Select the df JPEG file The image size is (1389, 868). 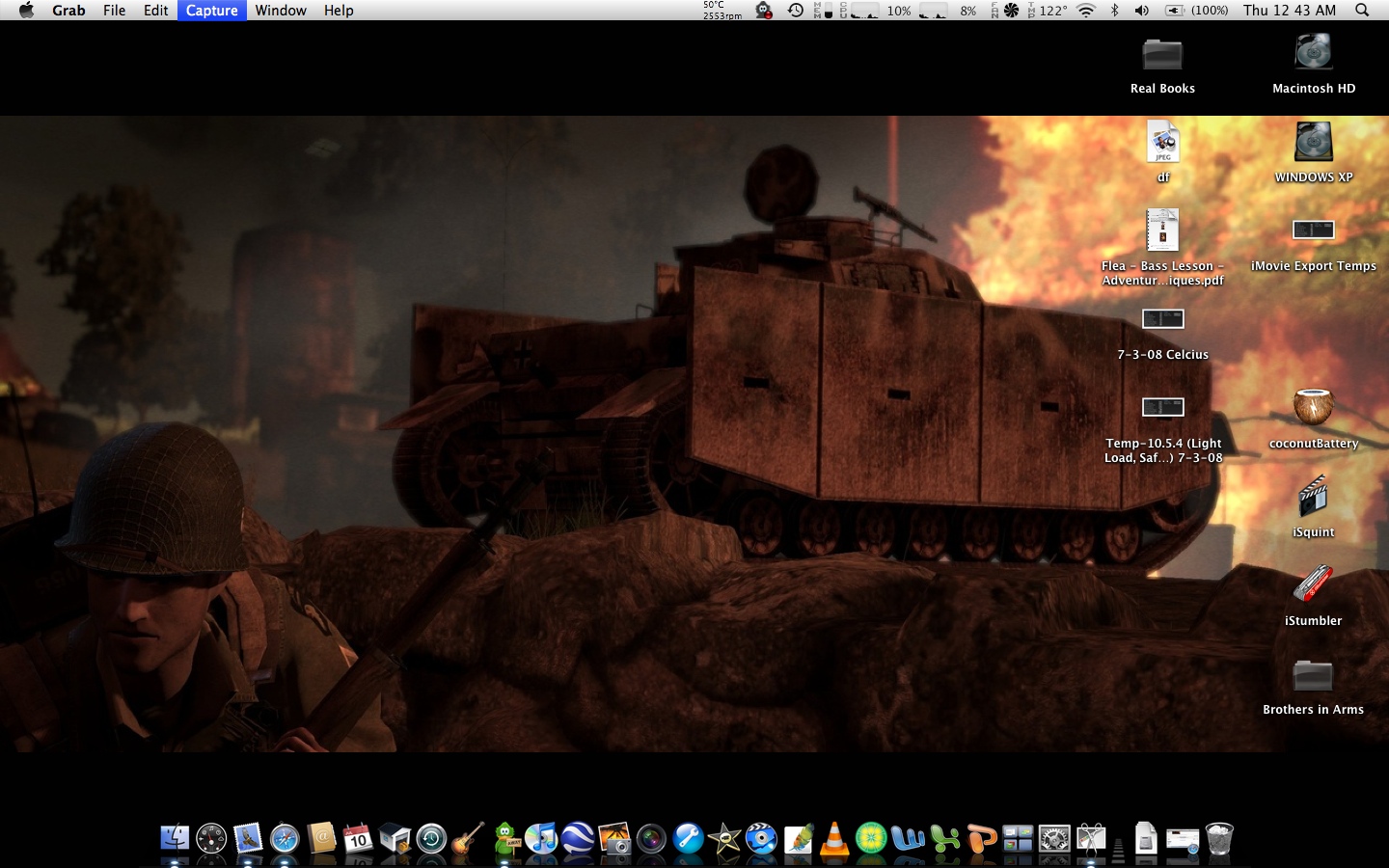click(1162, 152)
